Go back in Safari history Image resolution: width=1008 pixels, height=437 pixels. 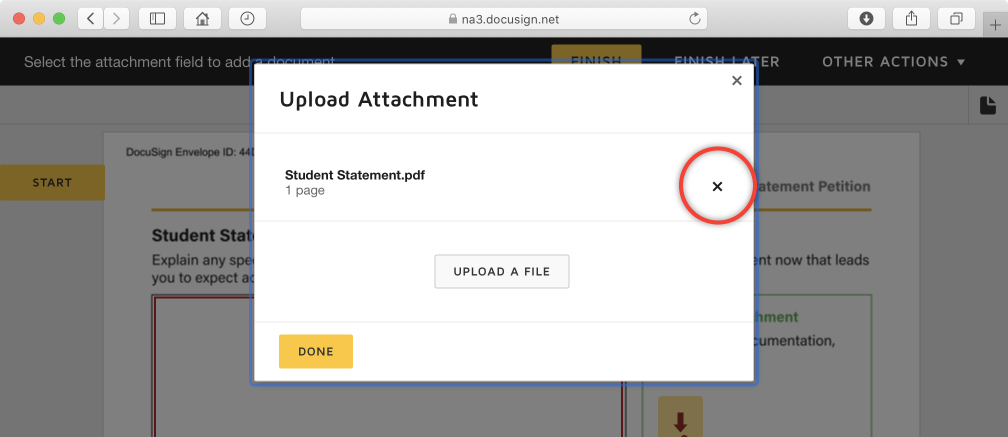[x=91, y=19]
